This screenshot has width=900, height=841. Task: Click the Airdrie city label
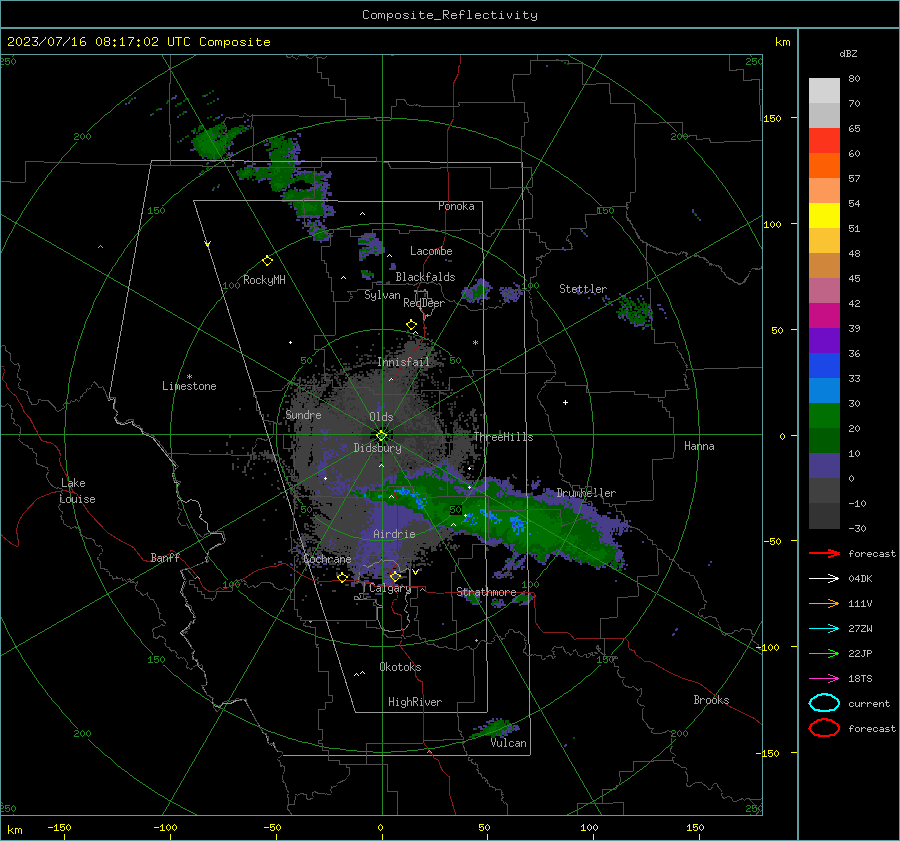[394, 534]
